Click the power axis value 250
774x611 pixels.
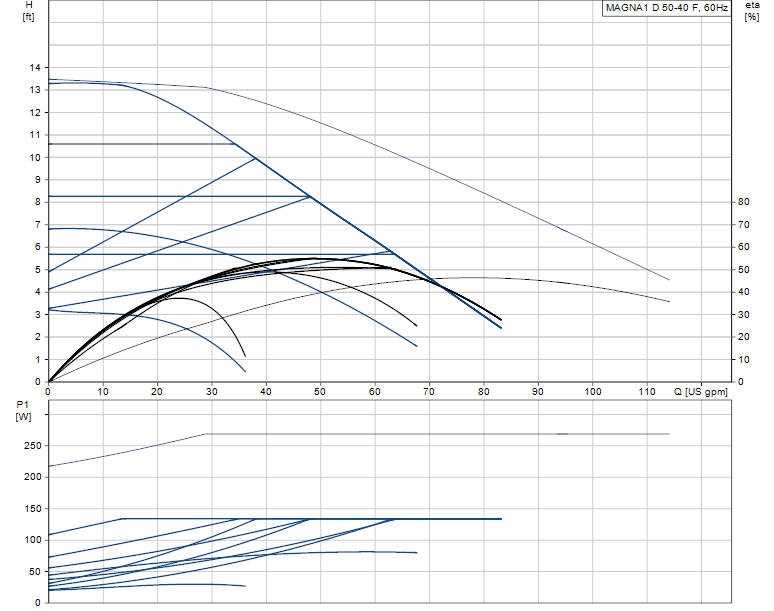coord(33,446)
